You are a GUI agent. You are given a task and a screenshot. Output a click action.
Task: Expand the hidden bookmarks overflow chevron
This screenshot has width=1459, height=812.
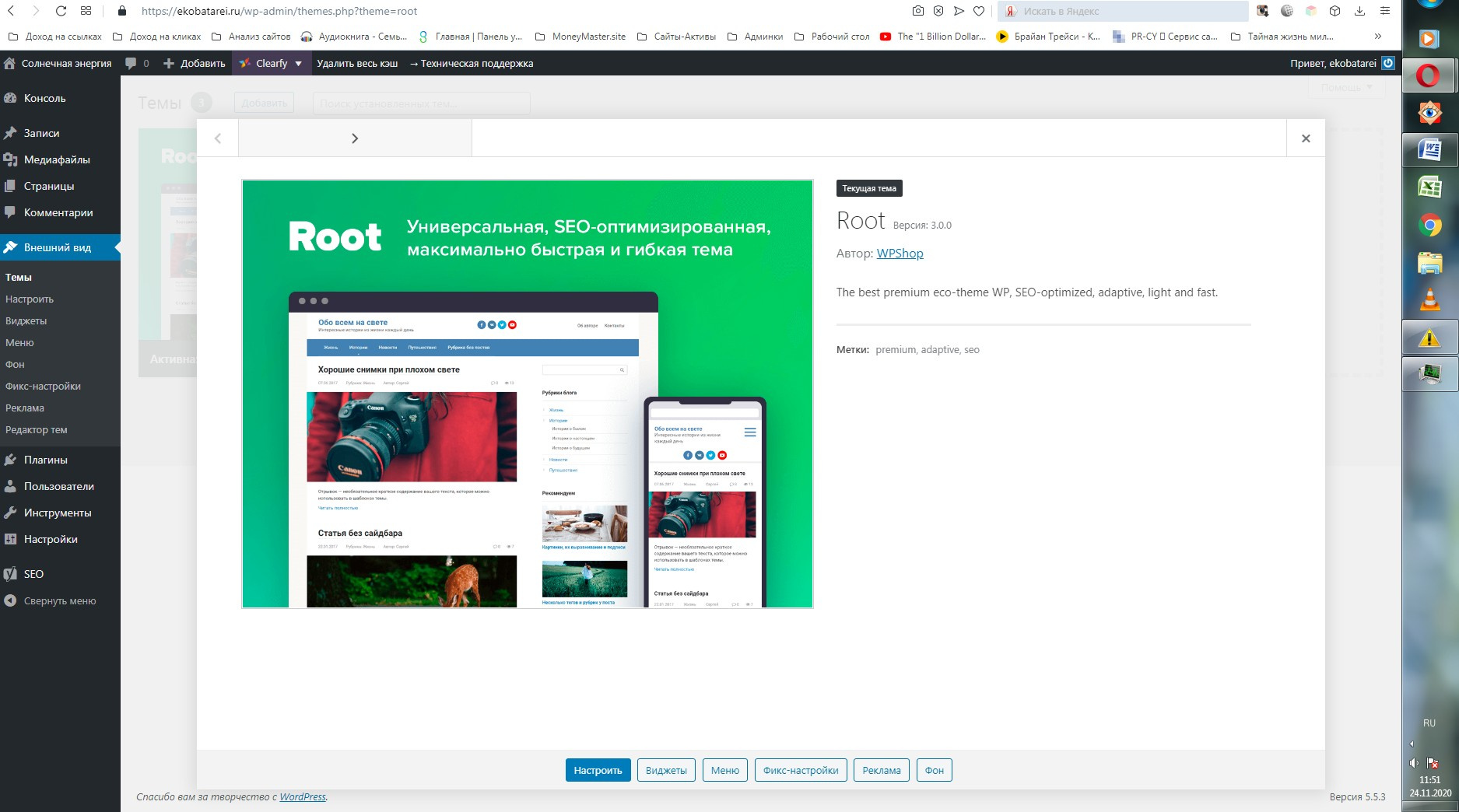click(1377, 36)
